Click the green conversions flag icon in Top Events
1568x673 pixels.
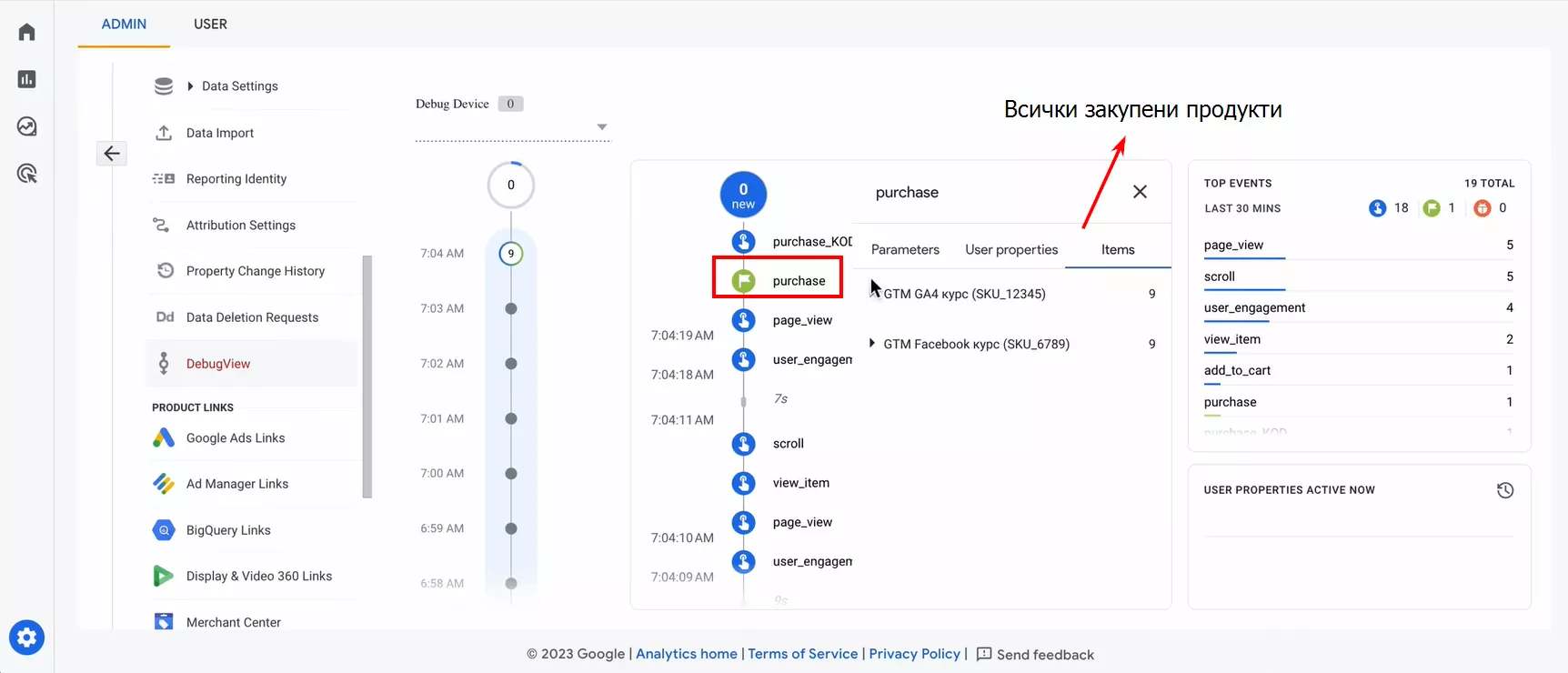(1432, 208)
